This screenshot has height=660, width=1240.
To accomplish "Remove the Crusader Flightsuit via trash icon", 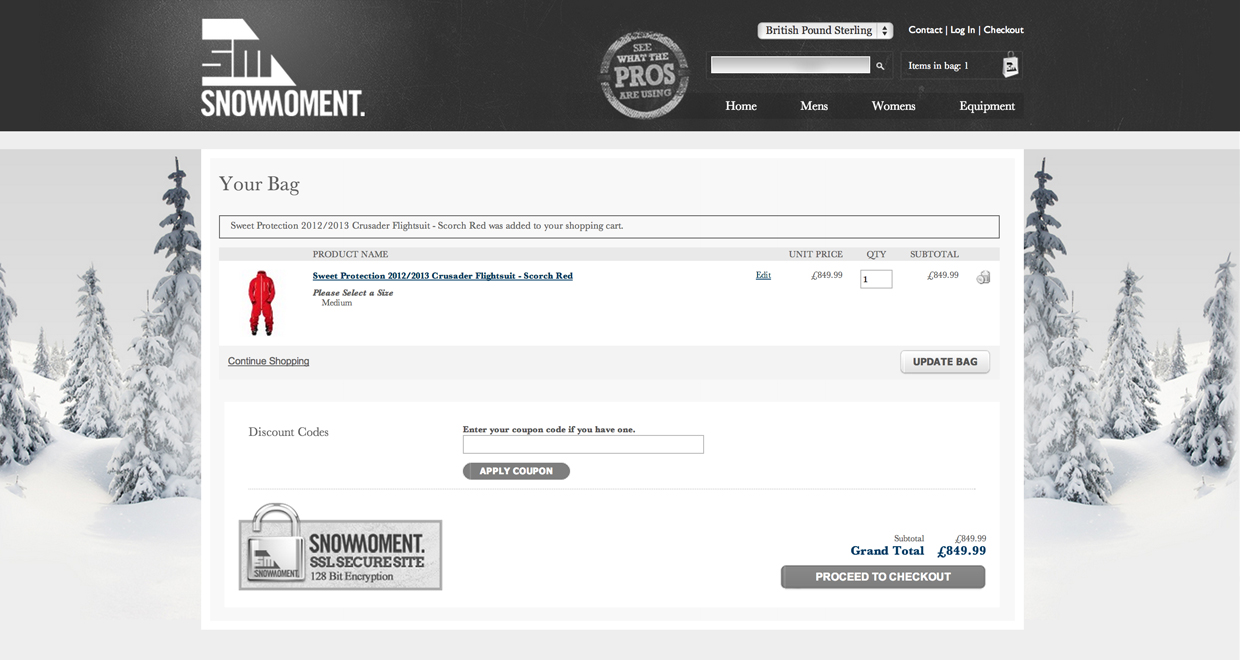I will pyautogui.click(x=983, y=278).
